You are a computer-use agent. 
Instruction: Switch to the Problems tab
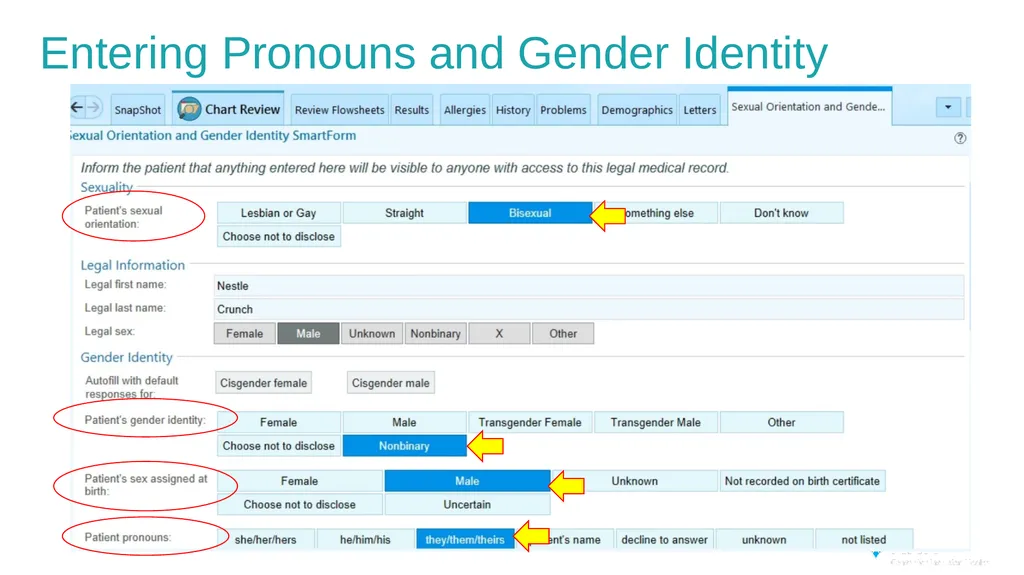(x=563, y=110)
